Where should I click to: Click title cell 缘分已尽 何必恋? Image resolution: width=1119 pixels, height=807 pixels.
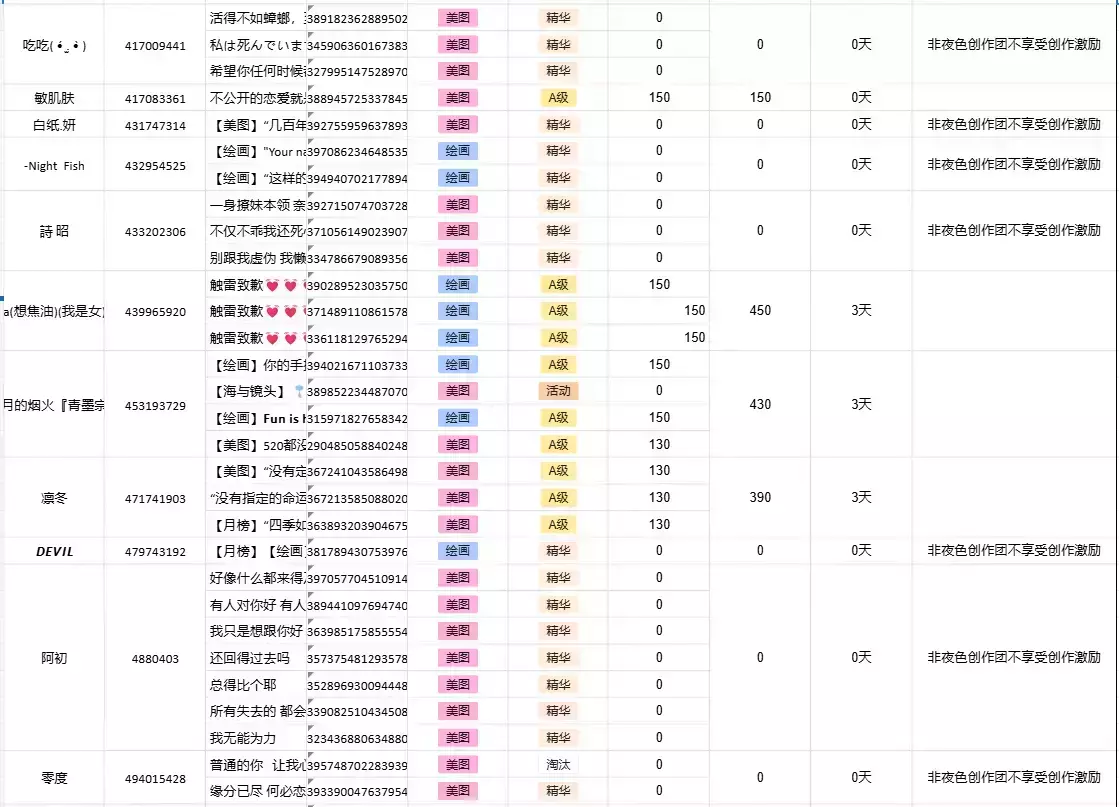point(256,791)
